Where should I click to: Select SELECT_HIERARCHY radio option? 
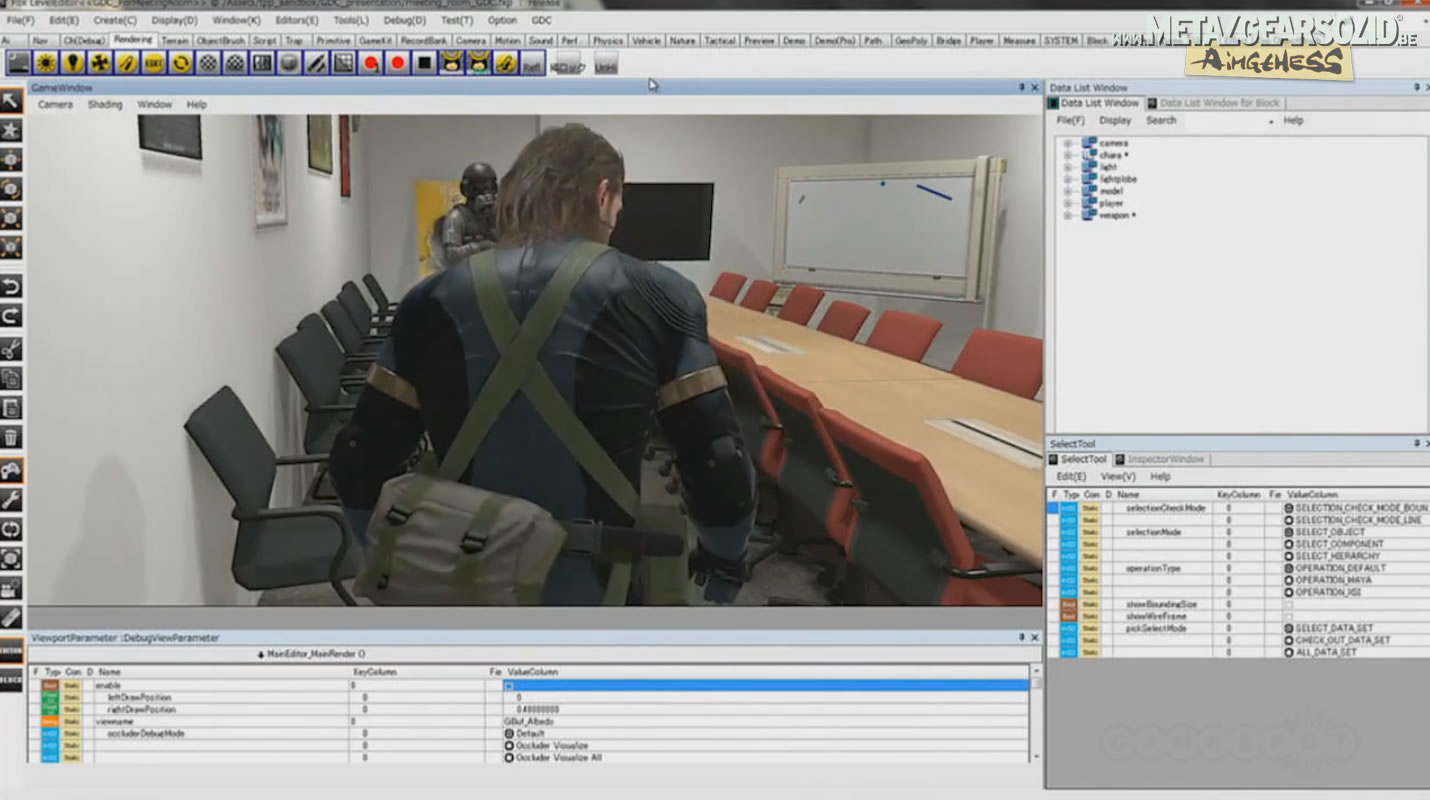click(1289, 556)
